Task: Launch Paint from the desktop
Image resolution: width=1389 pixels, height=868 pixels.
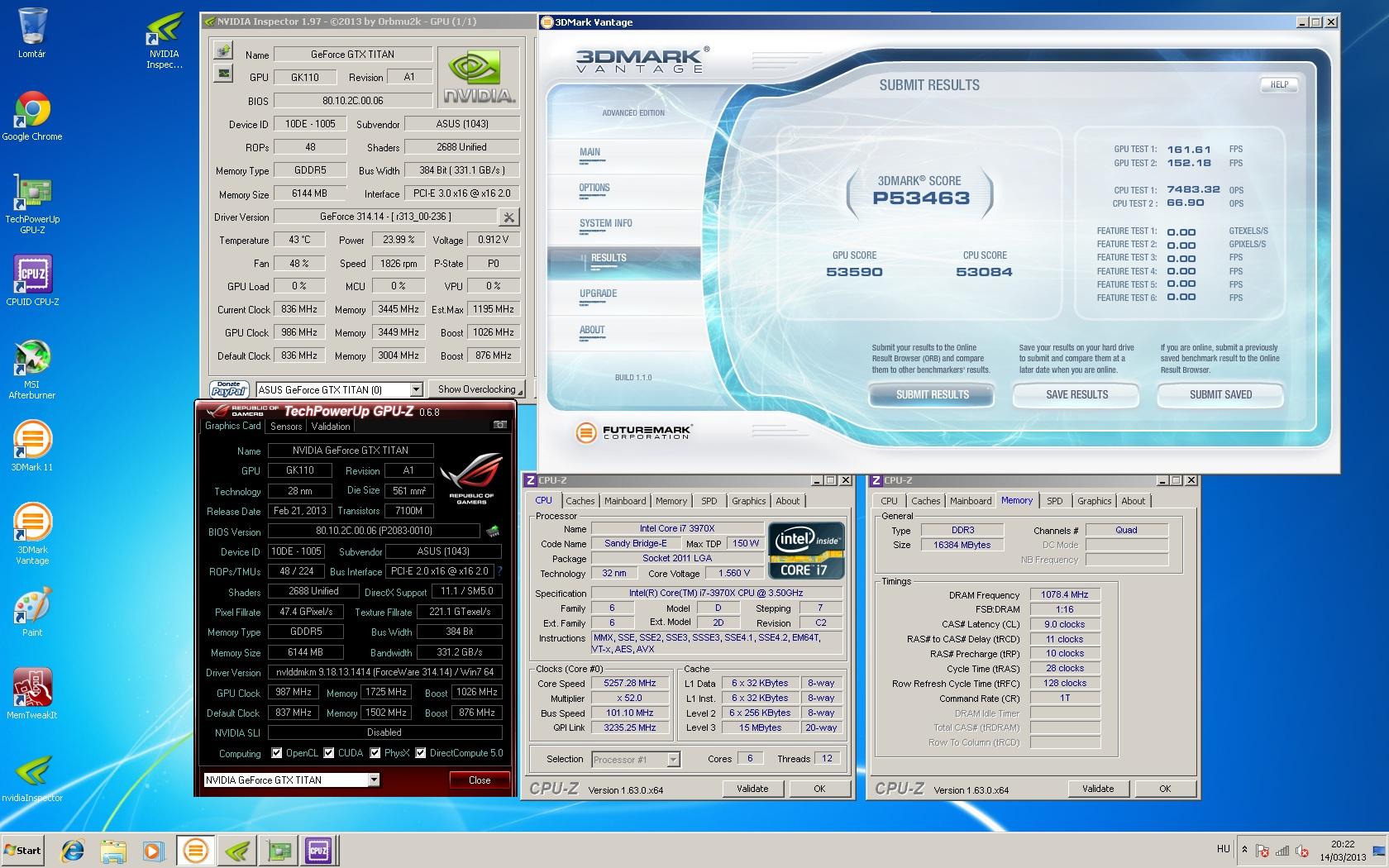Action: (x=31, y=612)
